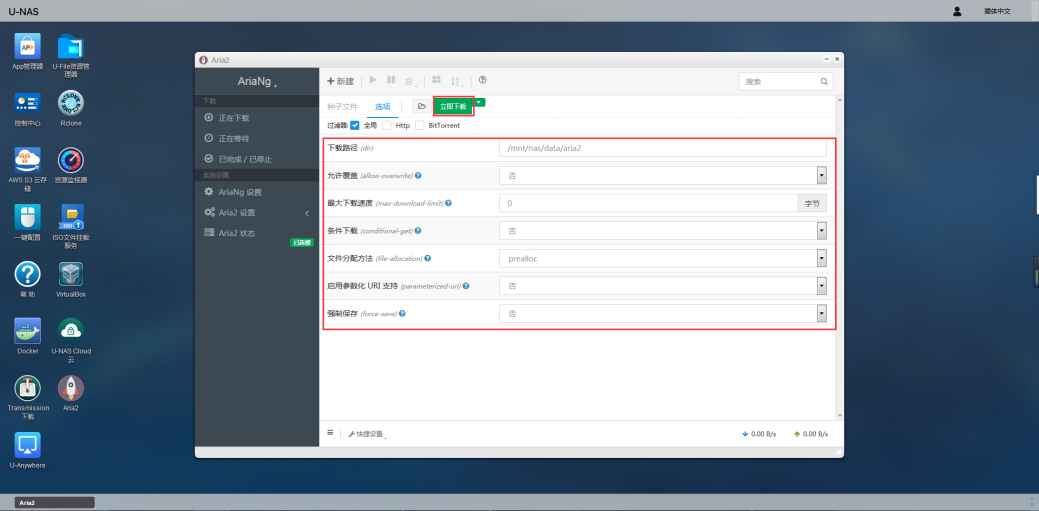Click the 下载路径 input field

tap(663, 148)
